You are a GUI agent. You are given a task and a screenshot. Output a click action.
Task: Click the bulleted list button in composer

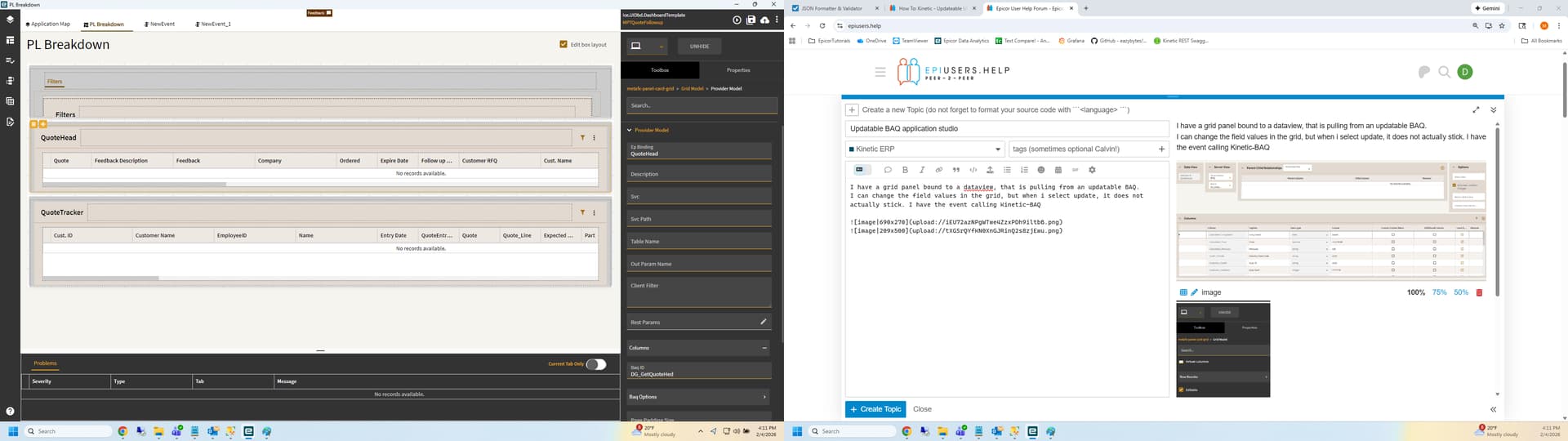(x=1007, y=170)
